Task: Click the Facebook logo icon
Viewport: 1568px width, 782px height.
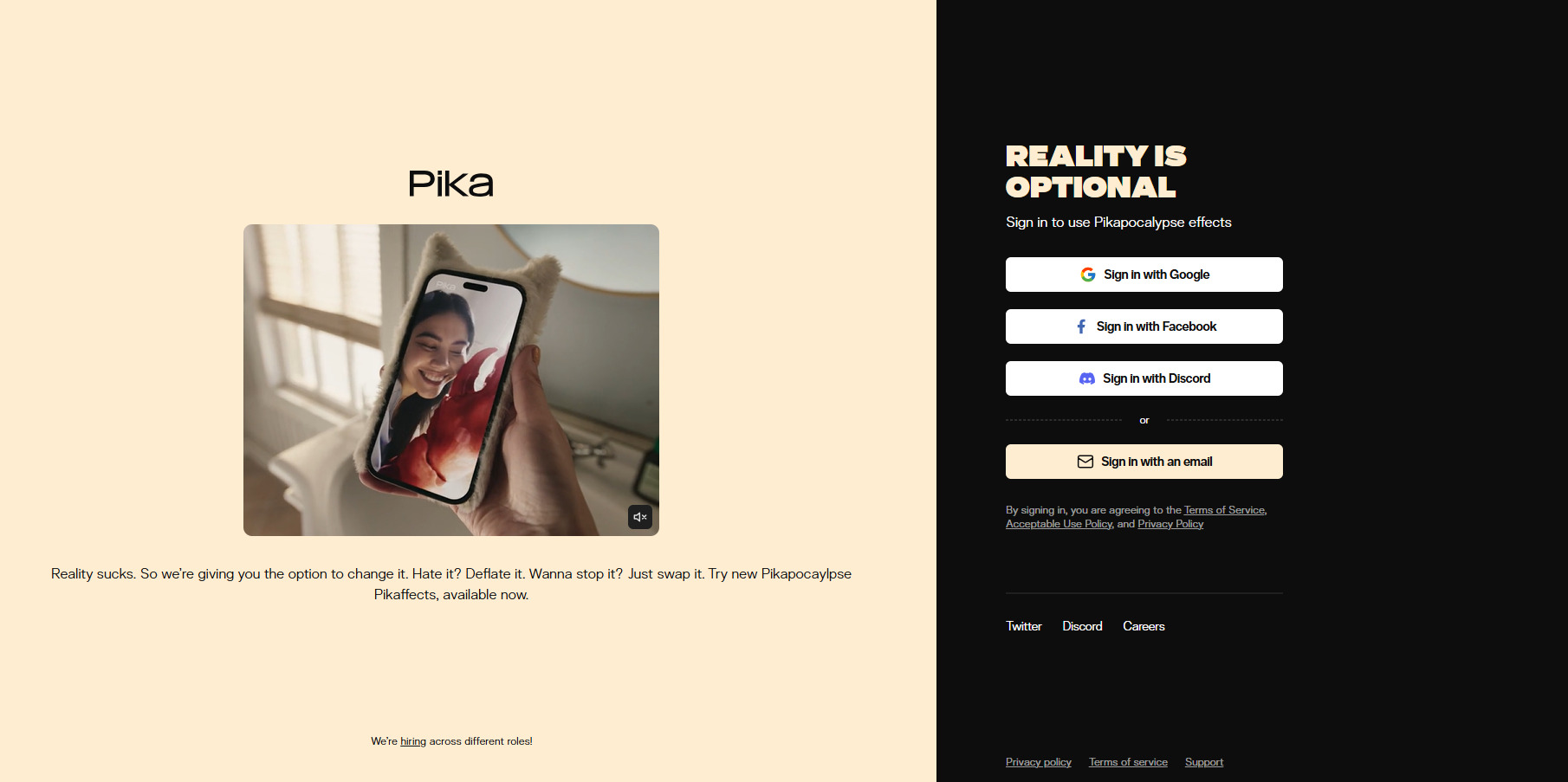Action: point(1081,326)
